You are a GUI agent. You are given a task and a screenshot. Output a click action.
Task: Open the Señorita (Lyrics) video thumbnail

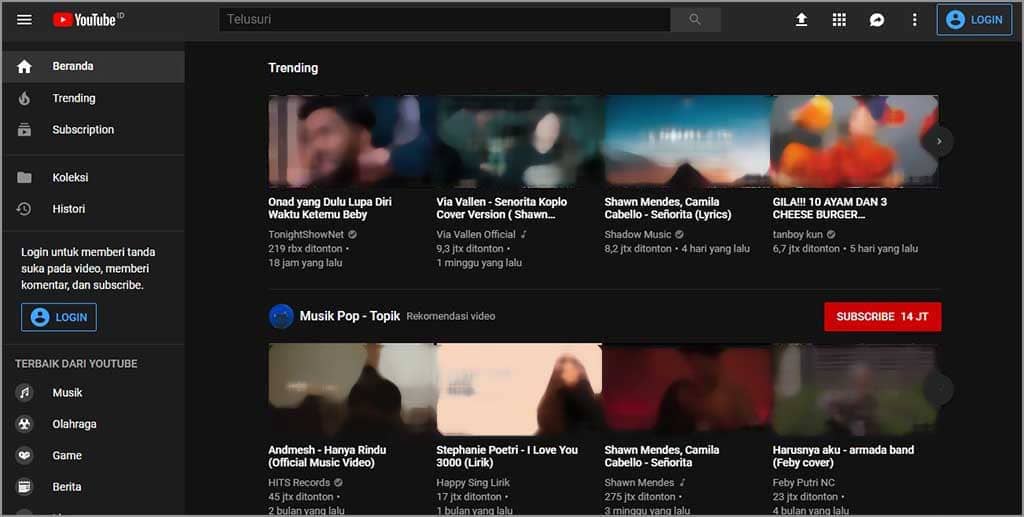click(x=687, y=141)
